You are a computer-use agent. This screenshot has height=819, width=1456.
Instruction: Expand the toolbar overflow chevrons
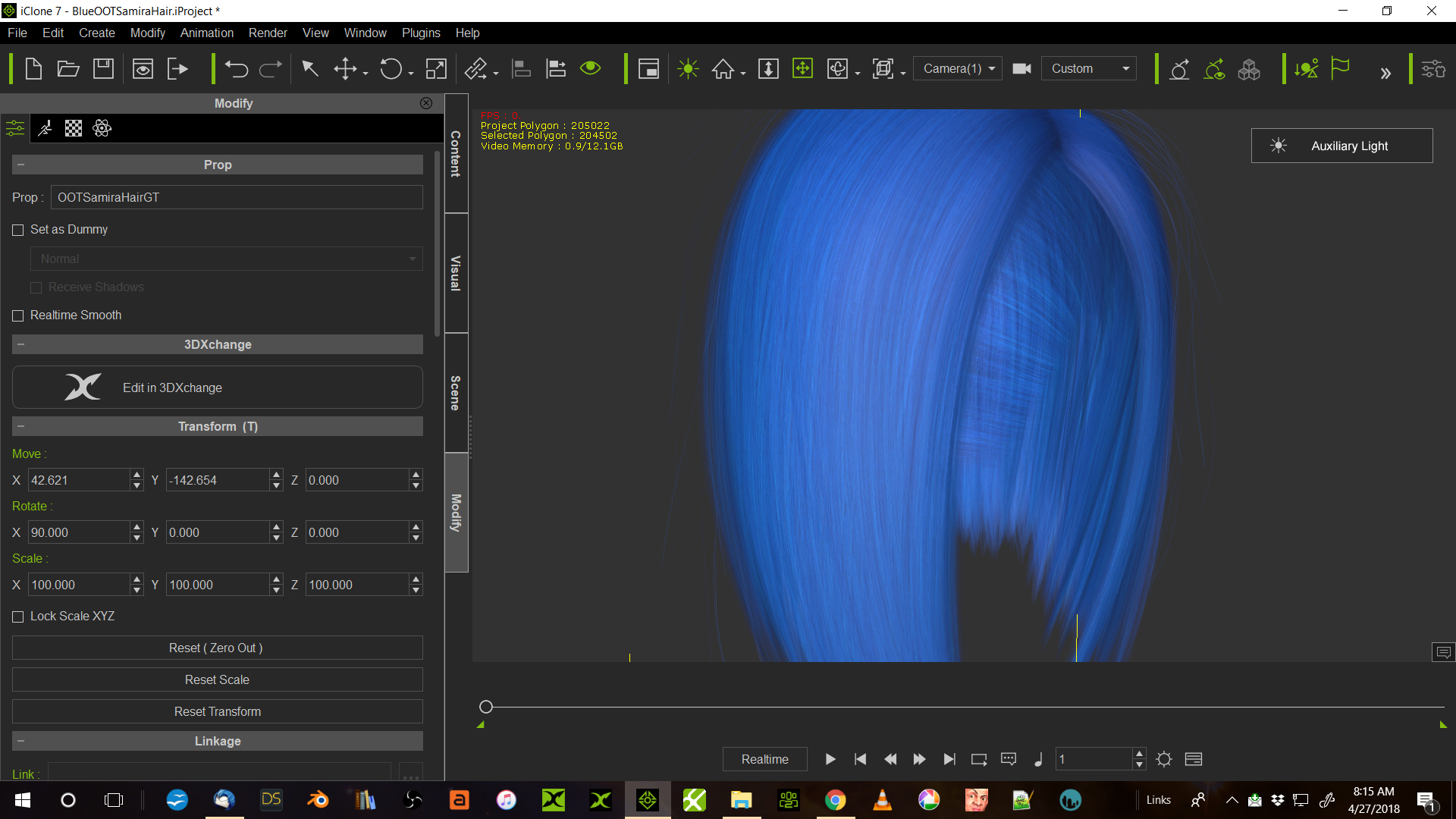point(1385,74)
